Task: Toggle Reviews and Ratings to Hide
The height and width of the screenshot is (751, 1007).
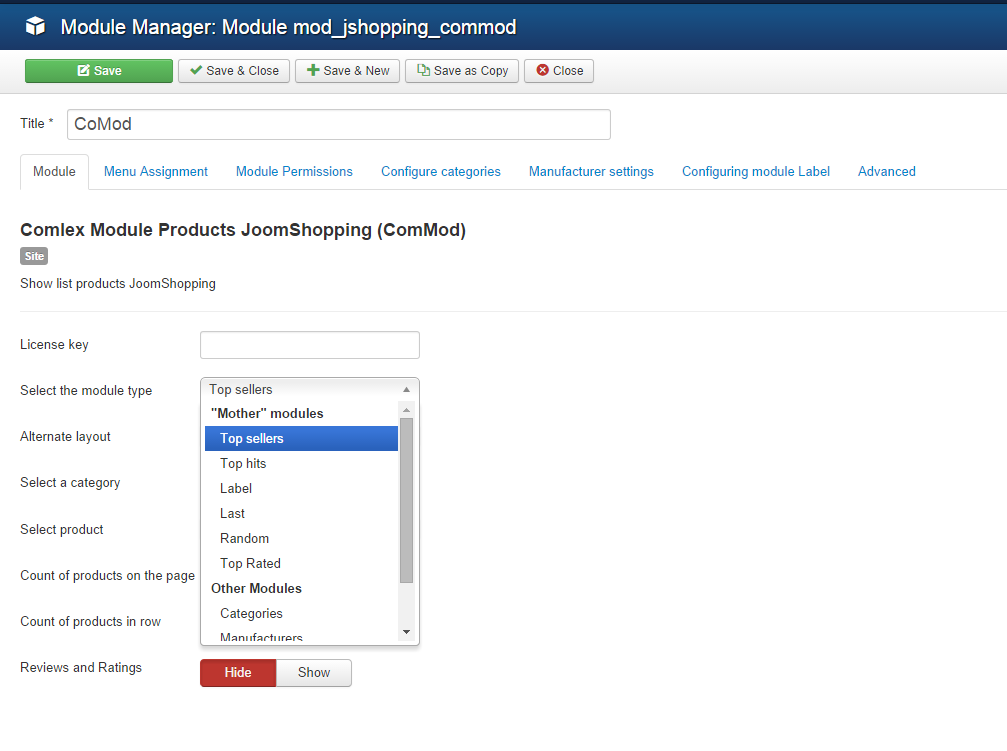Action: click(238, 673)
